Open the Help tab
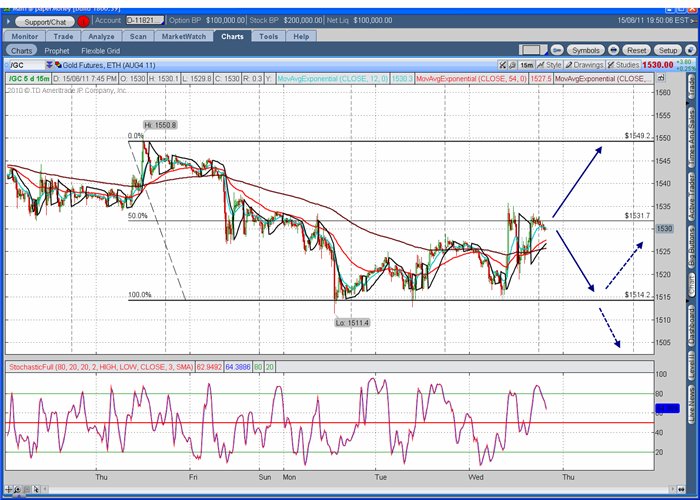 point(301,36)
